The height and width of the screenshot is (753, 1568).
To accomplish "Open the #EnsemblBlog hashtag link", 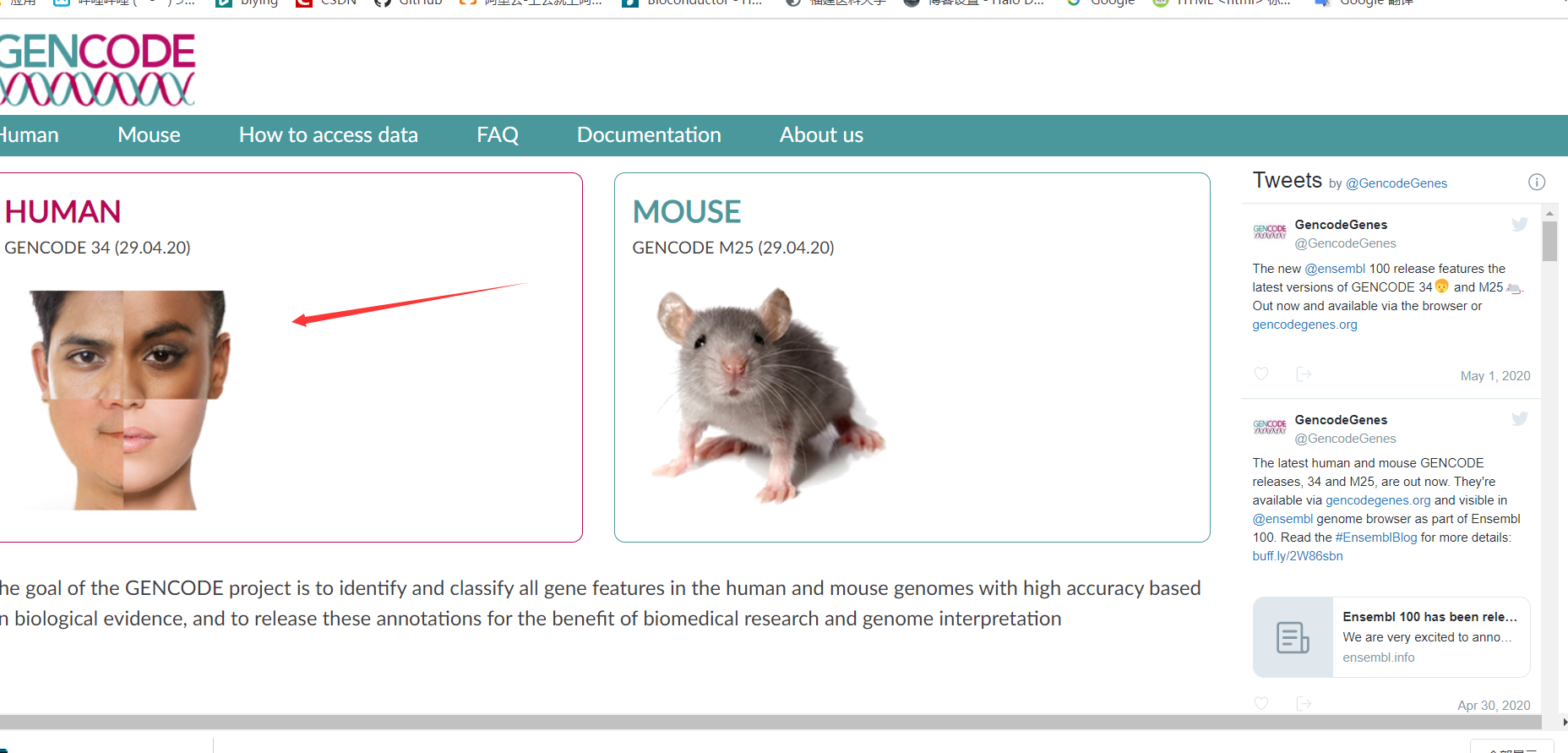I will (1376, 537).
